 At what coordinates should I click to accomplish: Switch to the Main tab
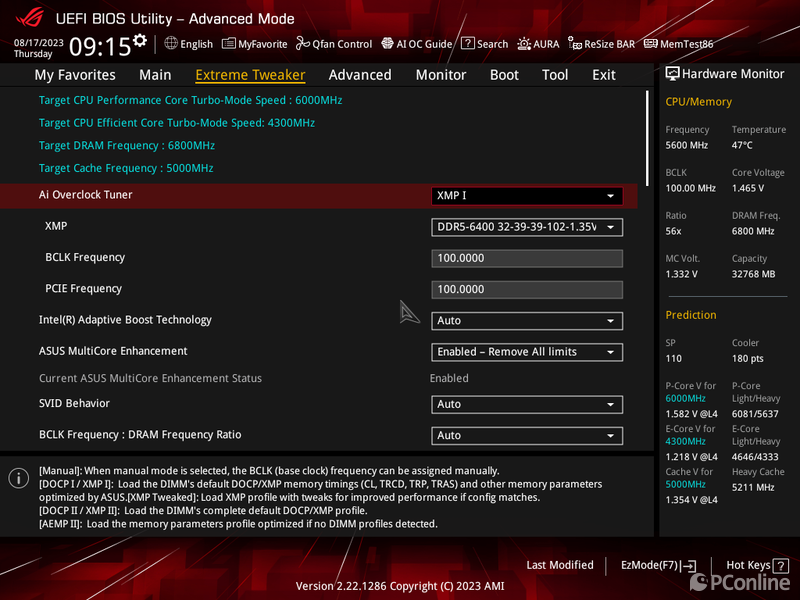tap(155, 75)
